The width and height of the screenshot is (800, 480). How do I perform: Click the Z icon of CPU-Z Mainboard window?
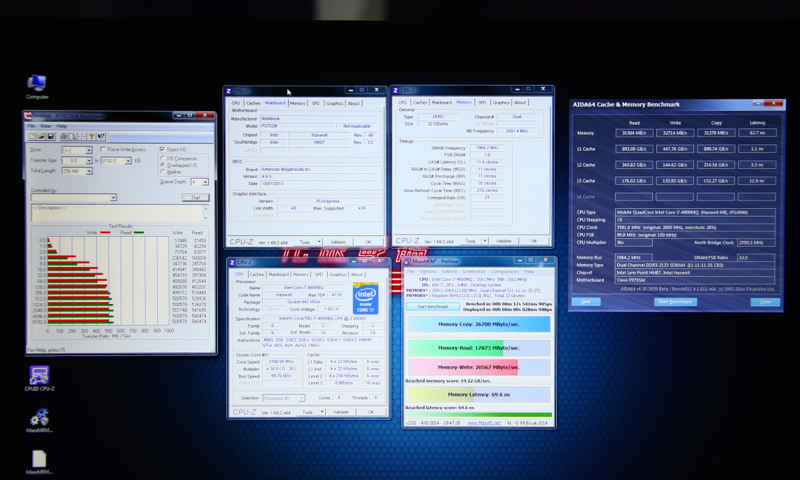229,91
